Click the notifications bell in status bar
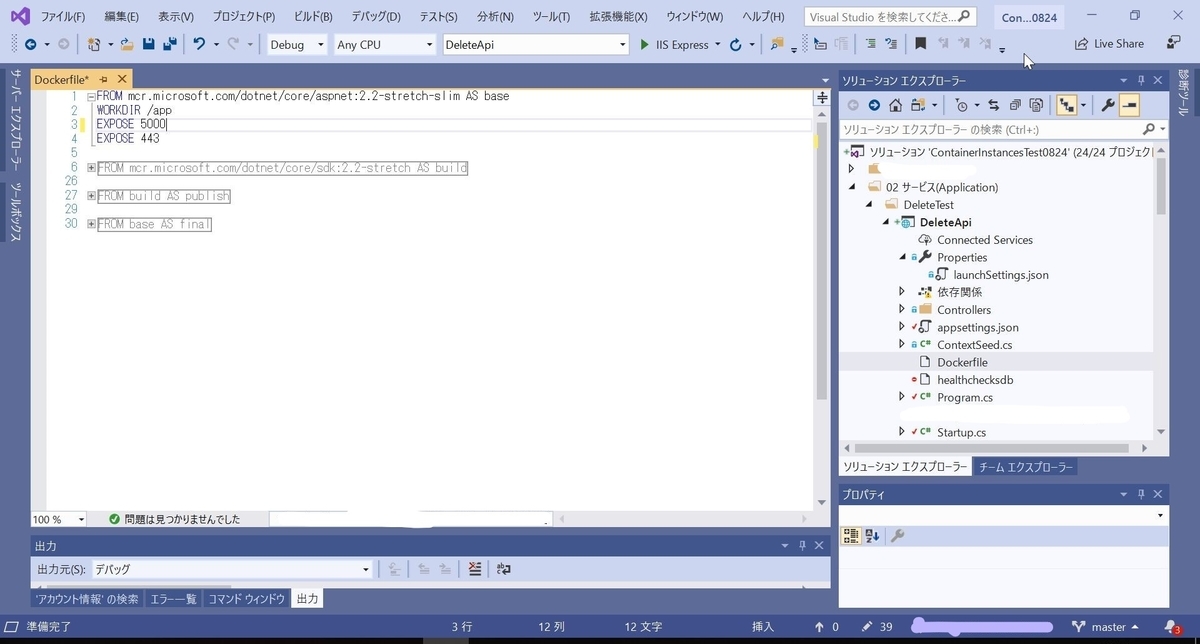Image resolution: width=1200 pixels, height=644 pixels. 1173,627
